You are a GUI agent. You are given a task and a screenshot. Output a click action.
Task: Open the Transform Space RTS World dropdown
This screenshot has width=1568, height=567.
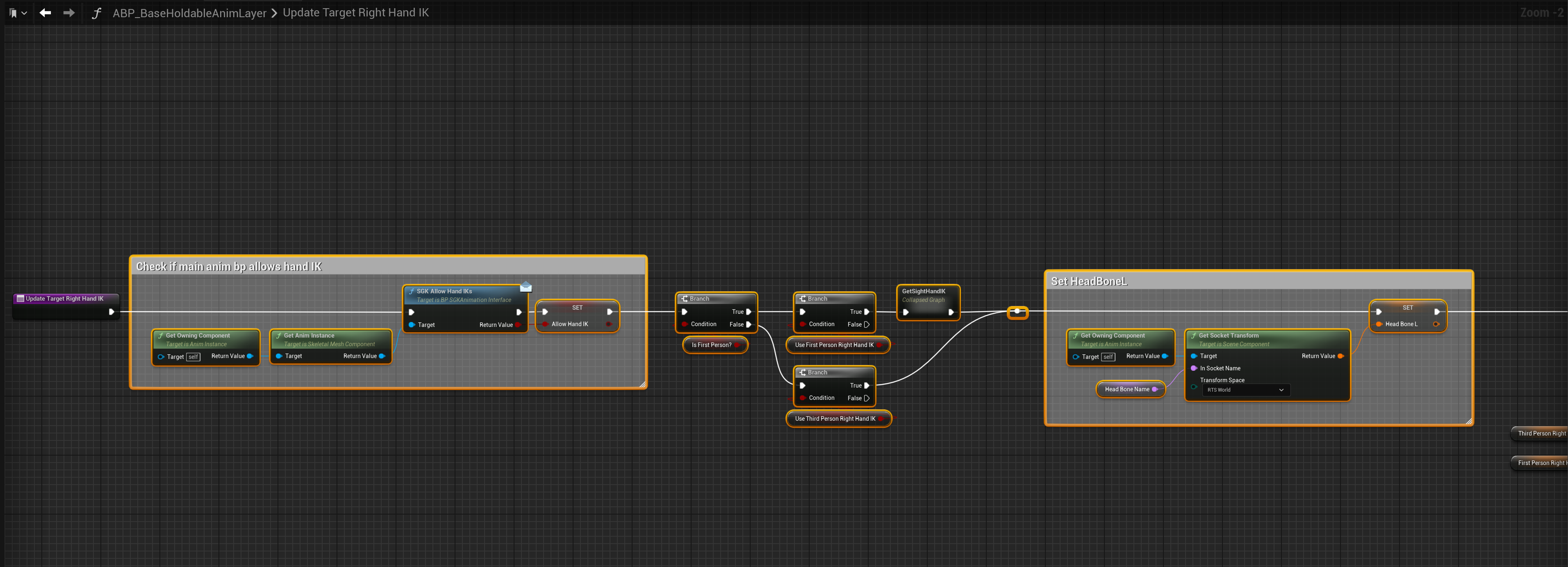tap(1245, 390)
